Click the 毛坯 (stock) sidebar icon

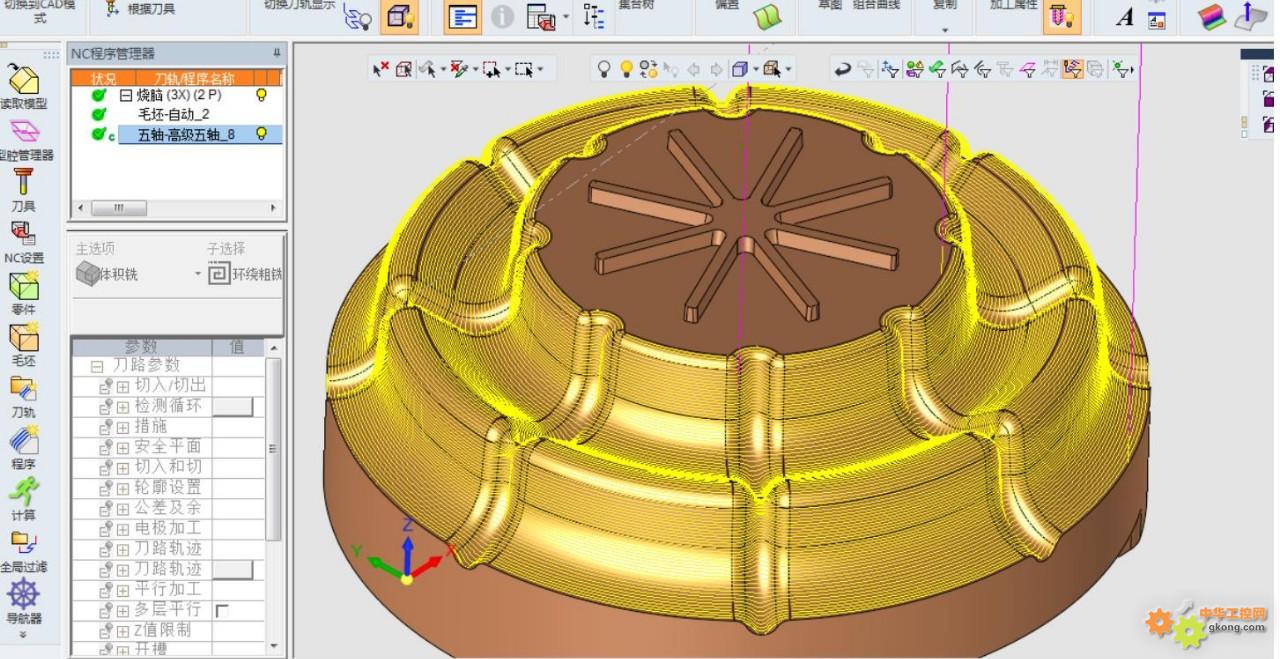tap(23, 338)
